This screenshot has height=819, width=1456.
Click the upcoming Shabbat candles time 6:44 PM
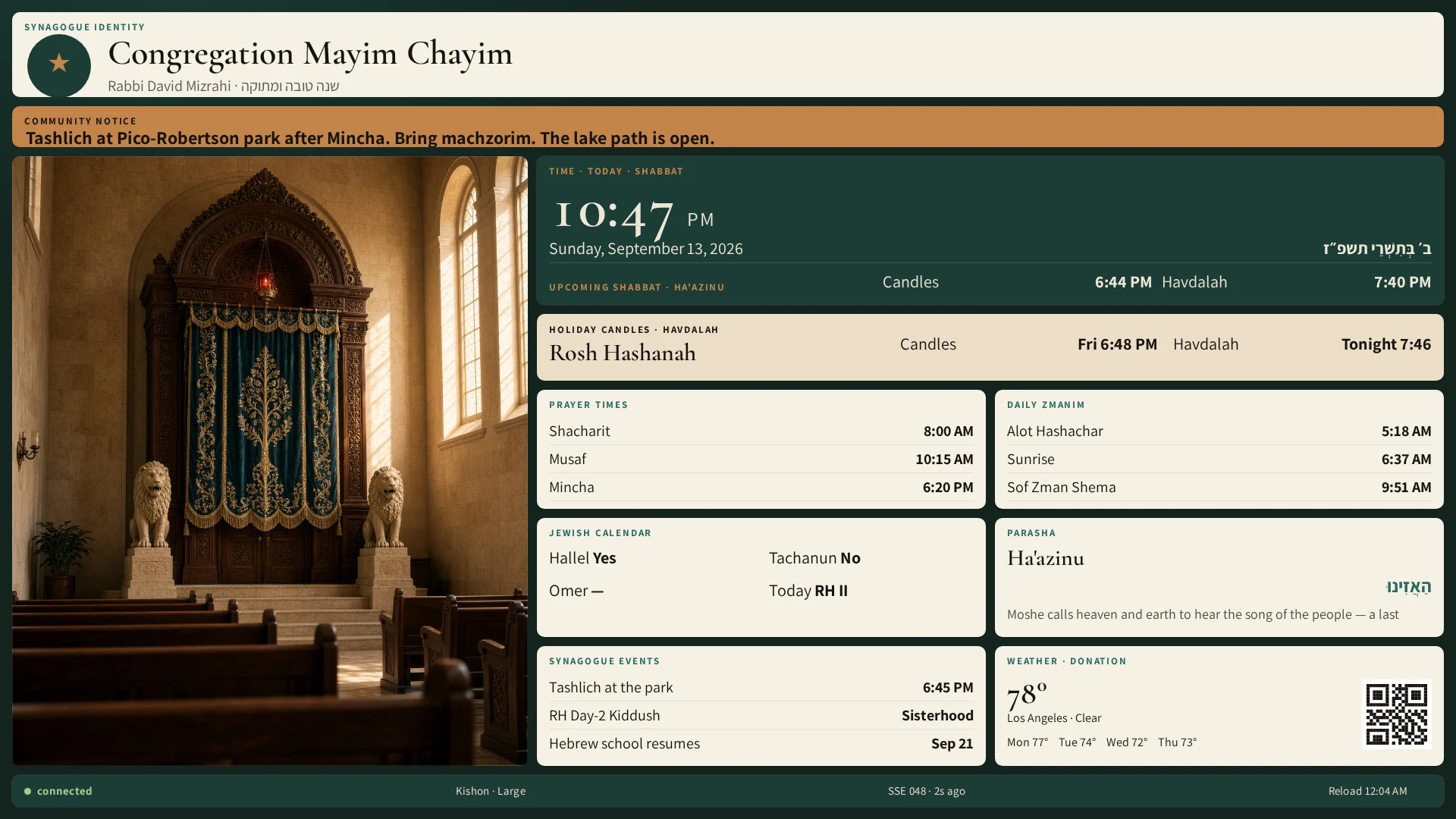click(1123, 282)
